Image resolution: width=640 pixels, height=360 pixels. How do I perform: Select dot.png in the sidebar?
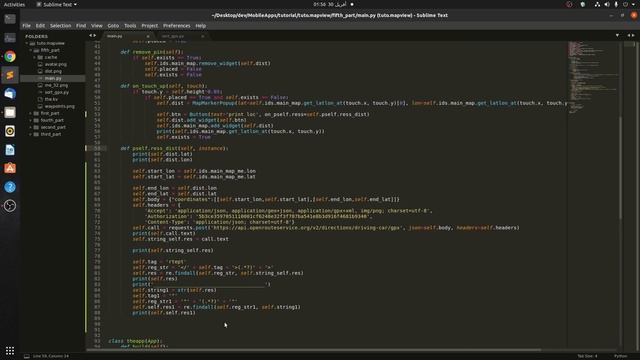click(x=53, y=71)
